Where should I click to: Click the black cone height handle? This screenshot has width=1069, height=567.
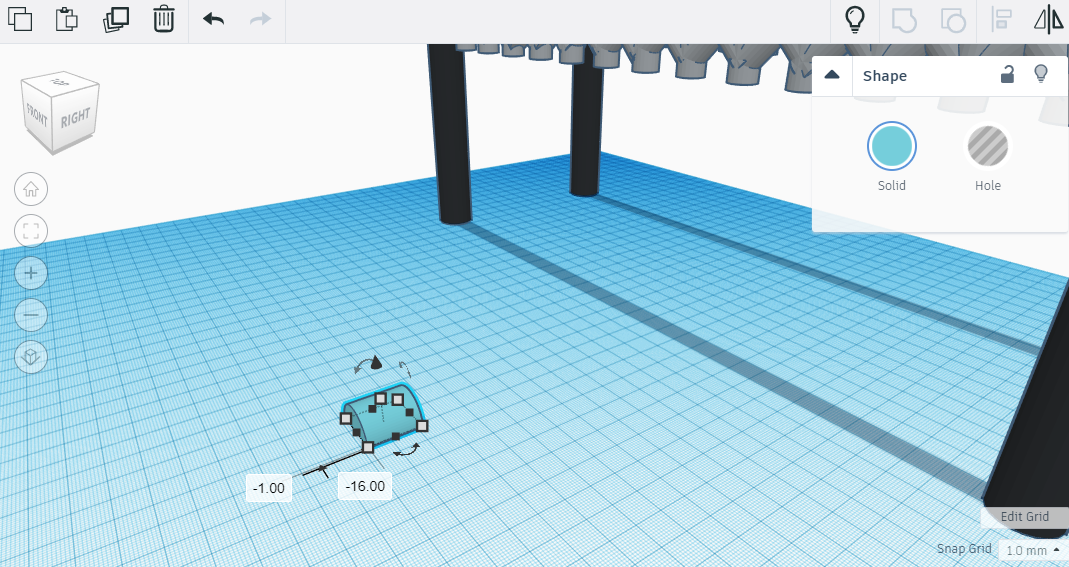tap(376, 363)
